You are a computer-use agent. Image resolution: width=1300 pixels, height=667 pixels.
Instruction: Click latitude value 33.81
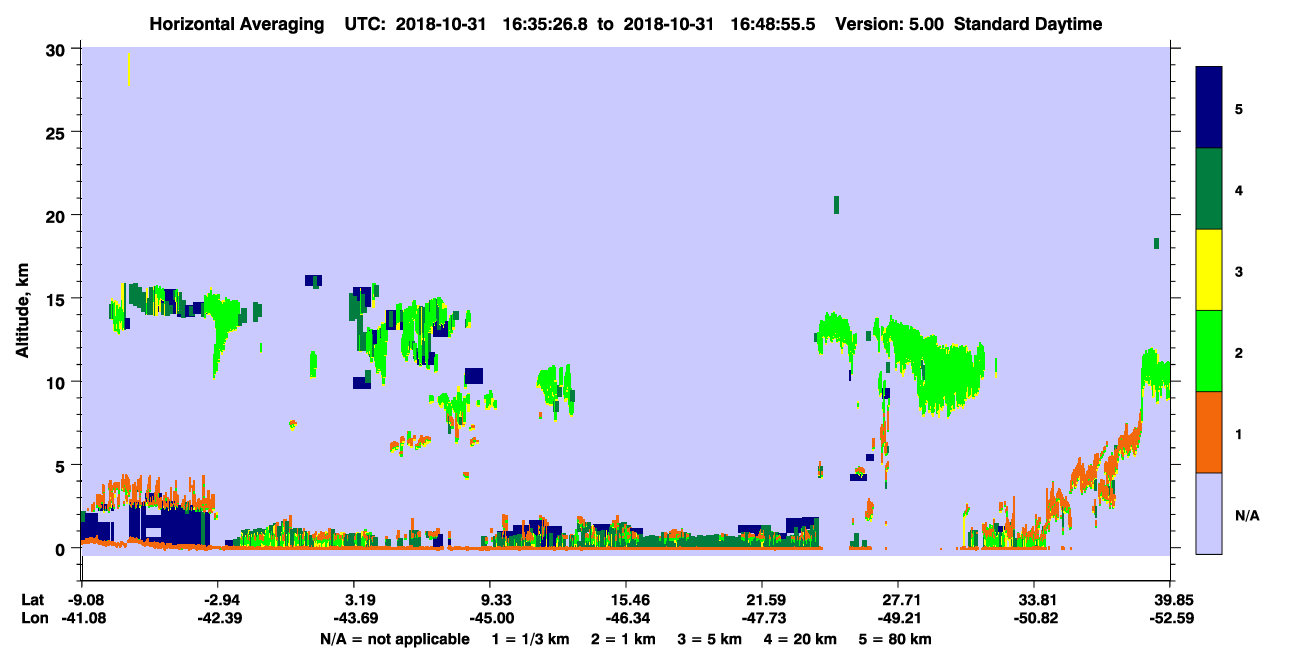(1034, 600)
